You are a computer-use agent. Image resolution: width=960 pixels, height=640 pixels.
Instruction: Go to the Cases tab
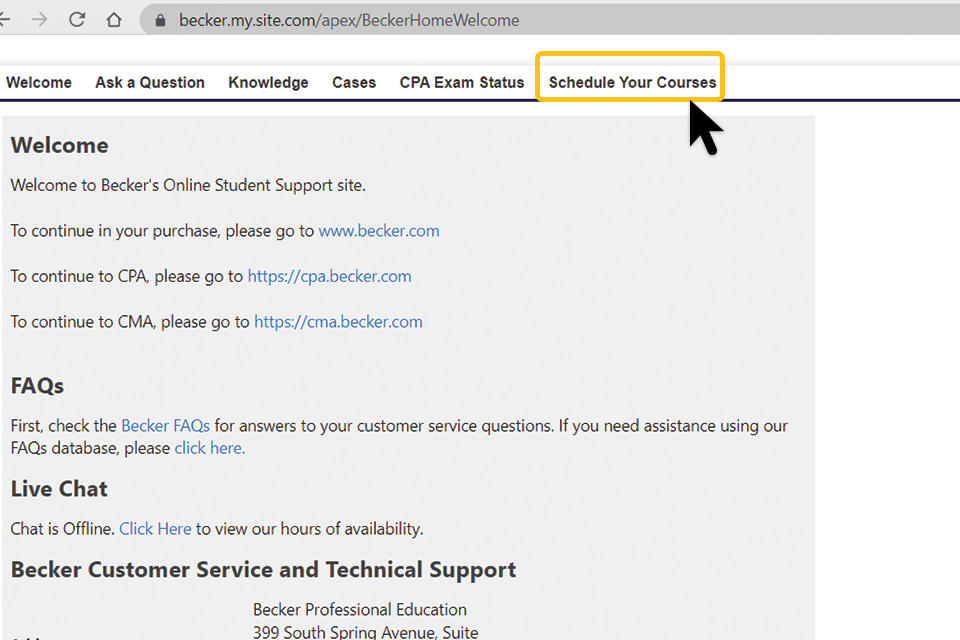[x=354, y=83]
